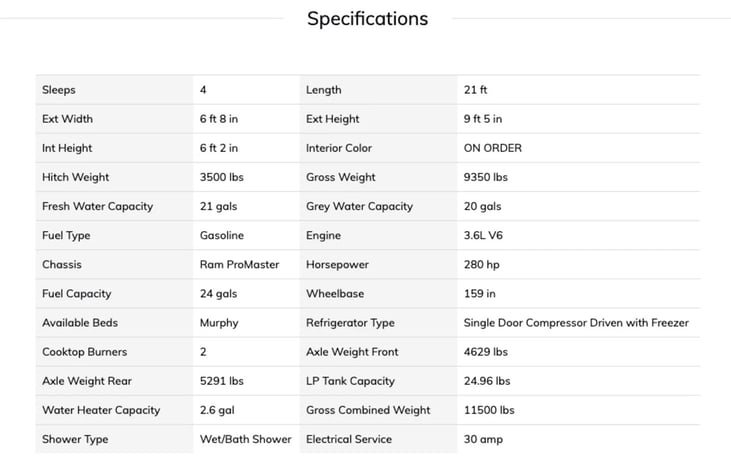The height and width of the screenshot is (469, 731).
Task: Click the Specifications heading
Action: (367, 19)
